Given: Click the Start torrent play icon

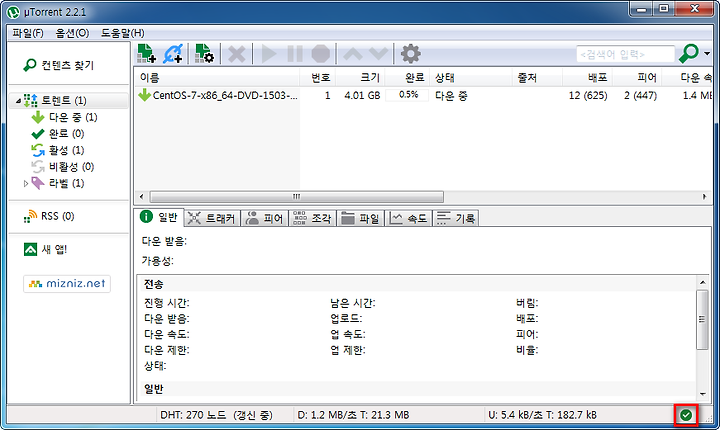Looking at the screenshot, I should coord(269,54).
